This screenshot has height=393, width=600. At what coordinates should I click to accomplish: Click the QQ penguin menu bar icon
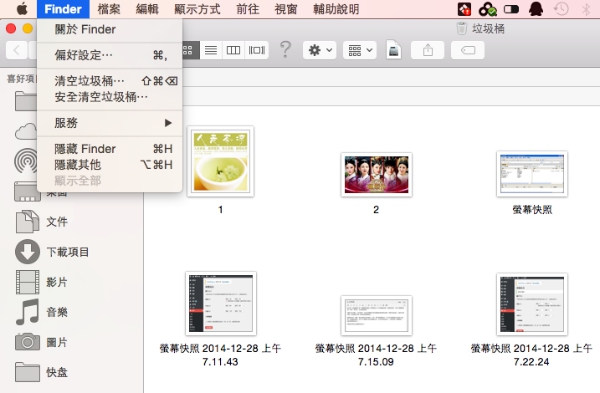(536, 9)
